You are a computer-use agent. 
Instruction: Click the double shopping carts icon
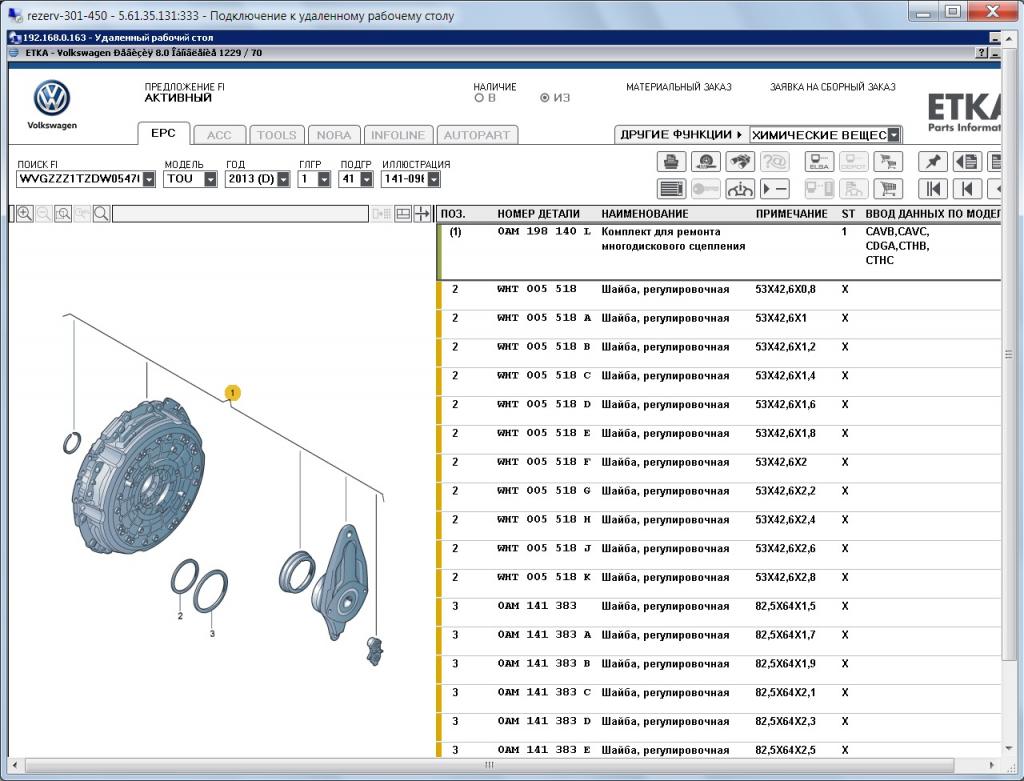[x=888, y=161]
